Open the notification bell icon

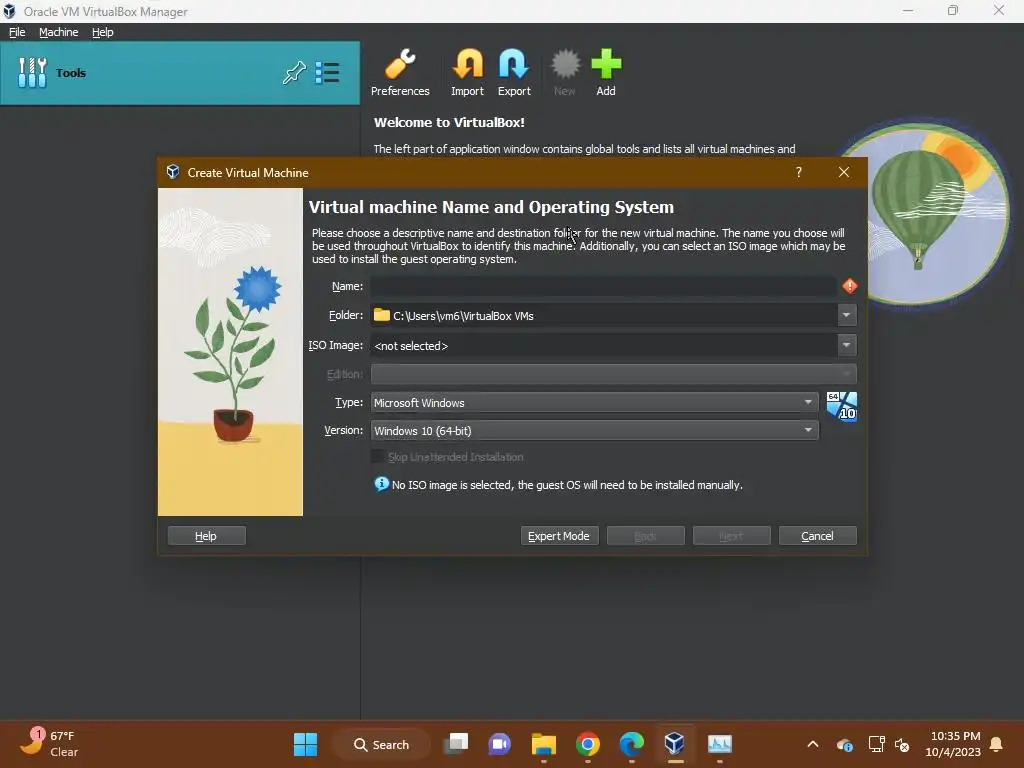[x=997, y=744]
